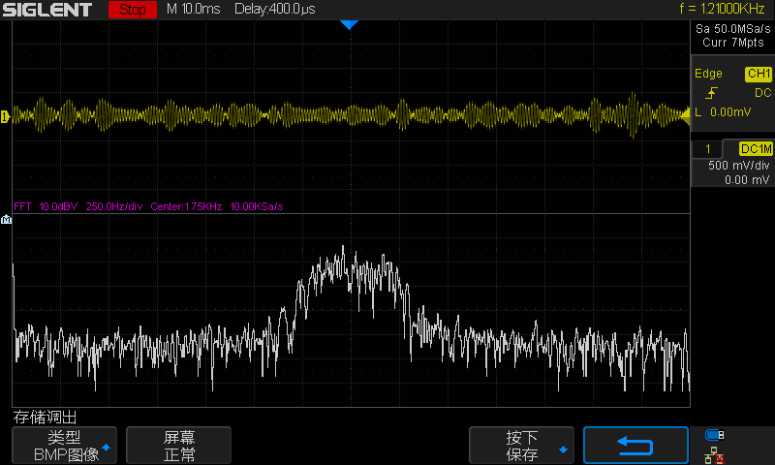775x465 pixels.
Task: Select the 屏幕 正常 screen option
Action: coord(180,446)
